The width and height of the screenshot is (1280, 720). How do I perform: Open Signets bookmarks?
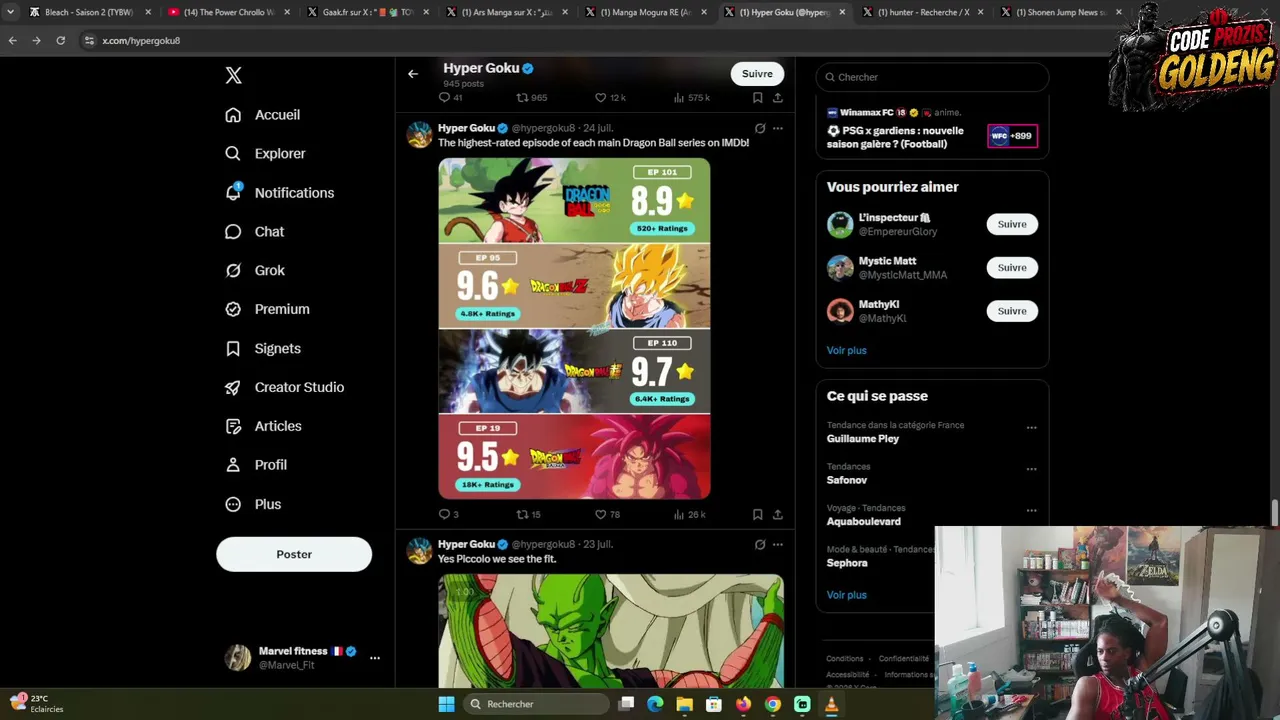(x=263, y=348)
